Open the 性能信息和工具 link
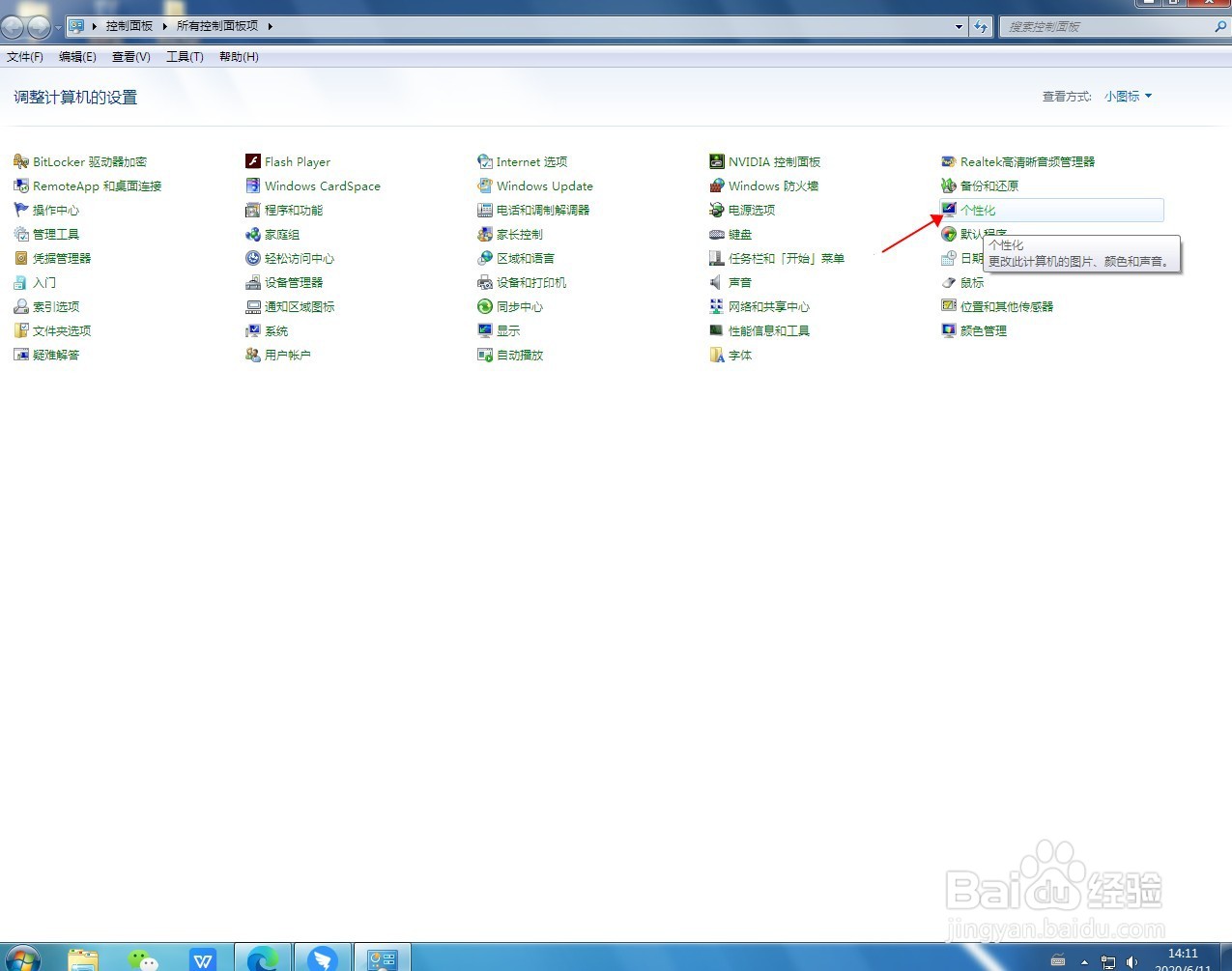The height and width of the screenshot is (971, 1232). coord(769,330)
